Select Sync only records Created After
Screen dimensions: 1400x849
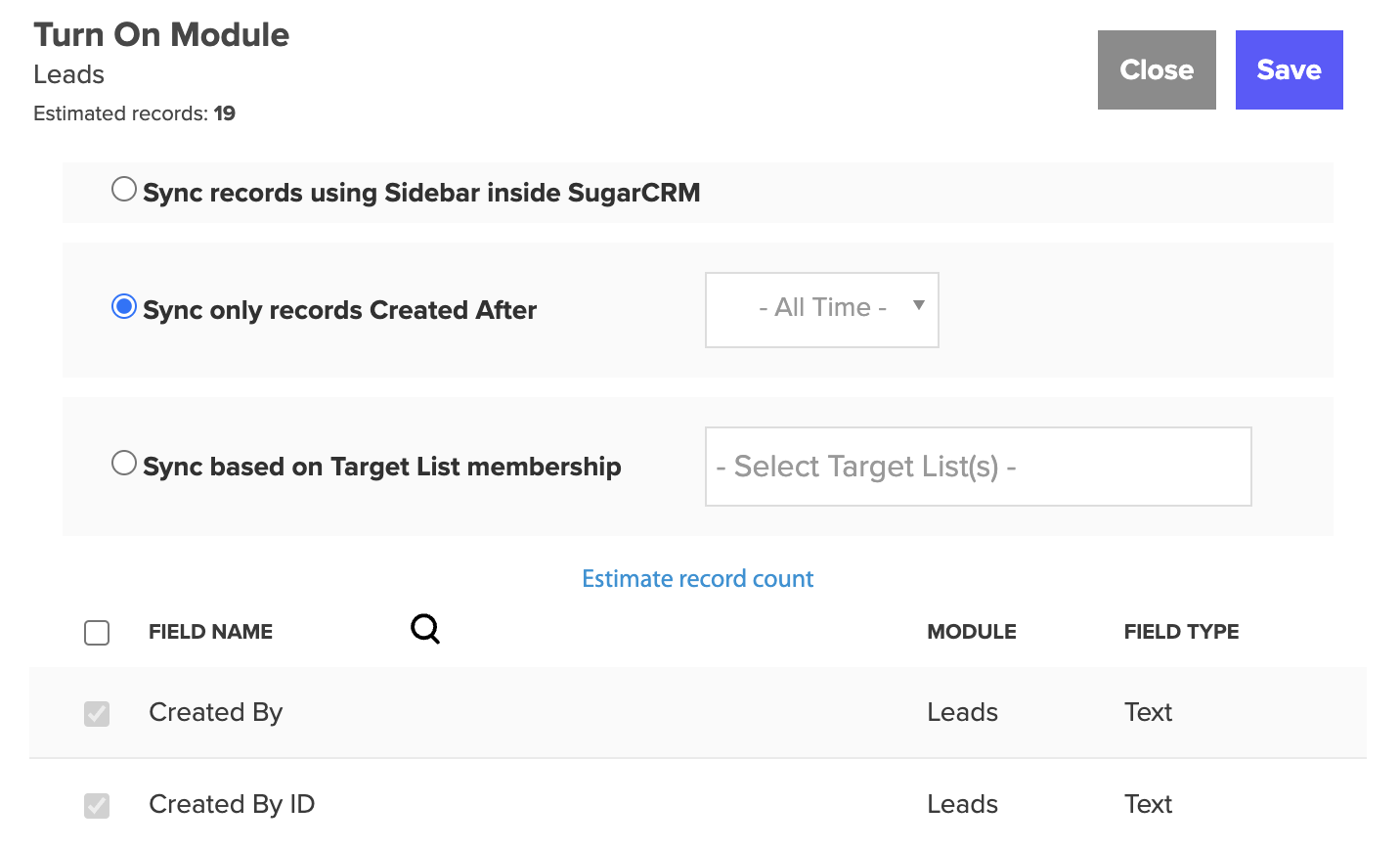point(124,306)
